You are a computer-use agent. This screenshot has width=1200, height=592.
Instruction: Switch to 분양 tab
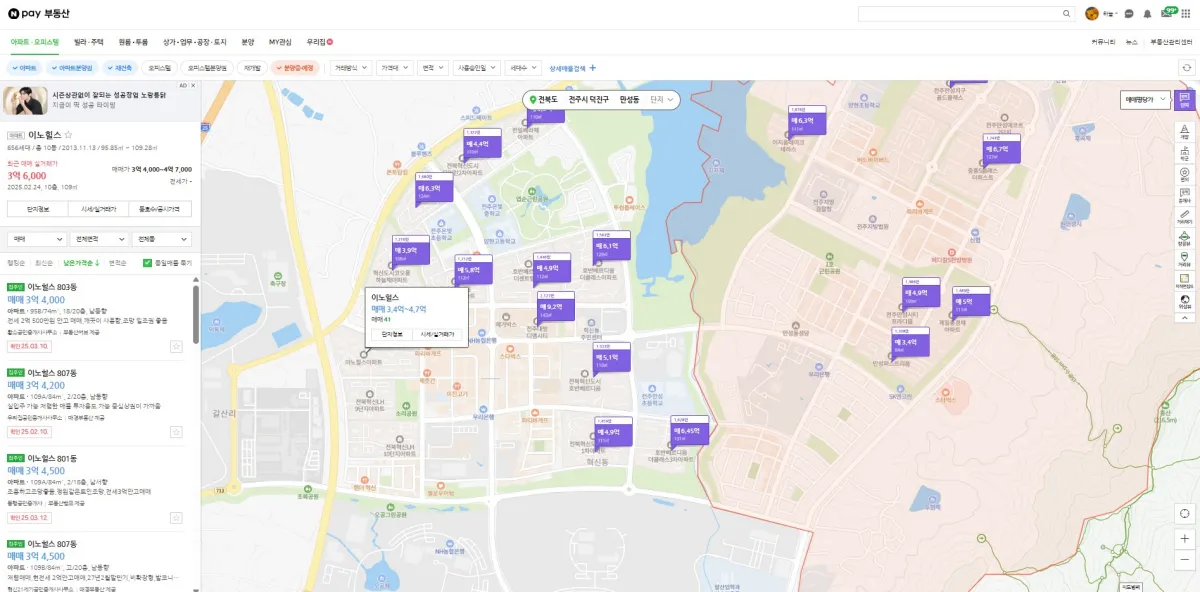coord(248,42)
